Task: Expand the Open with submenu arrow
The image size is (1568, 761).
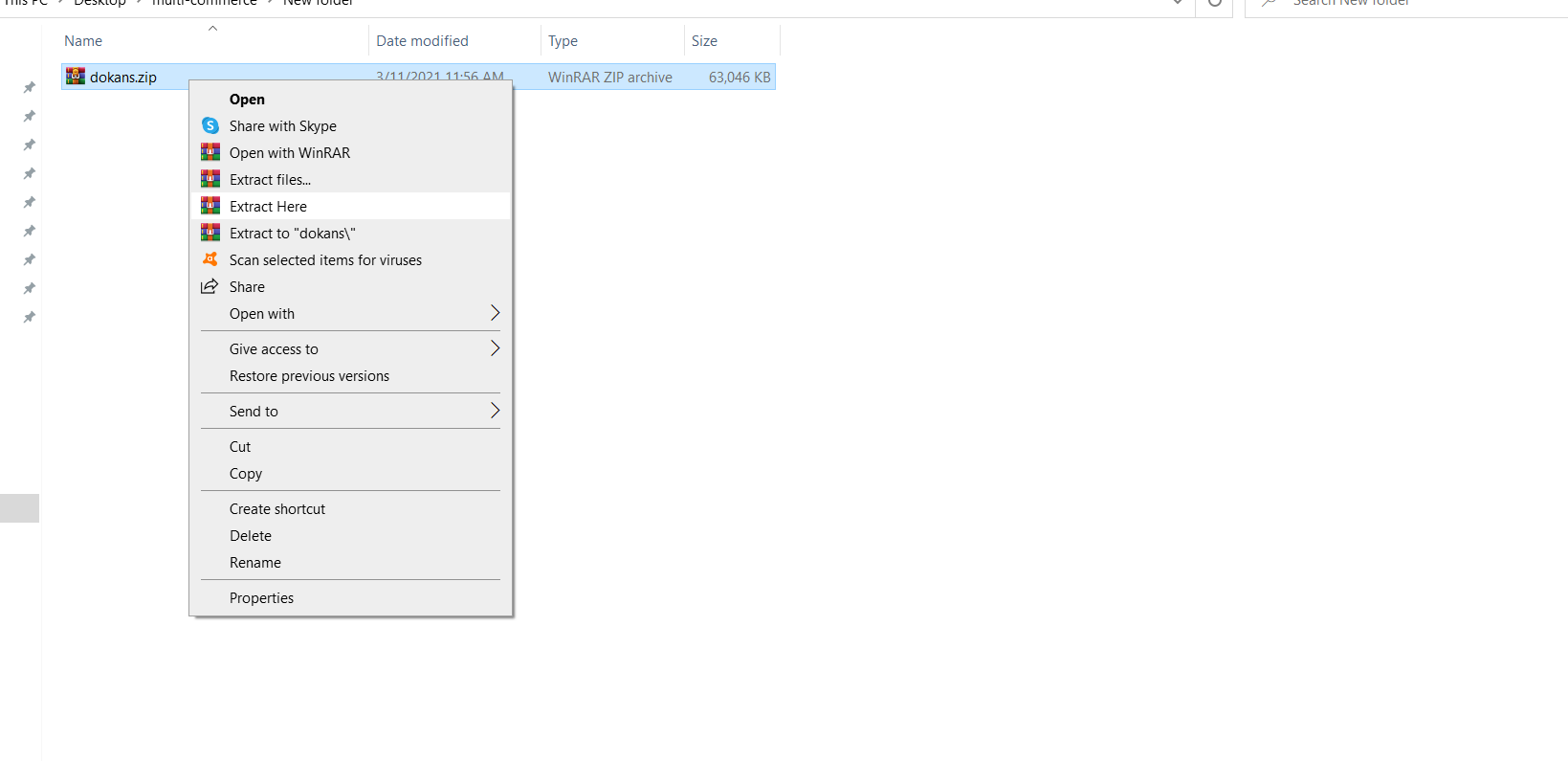Action: [x=495, y=313]
